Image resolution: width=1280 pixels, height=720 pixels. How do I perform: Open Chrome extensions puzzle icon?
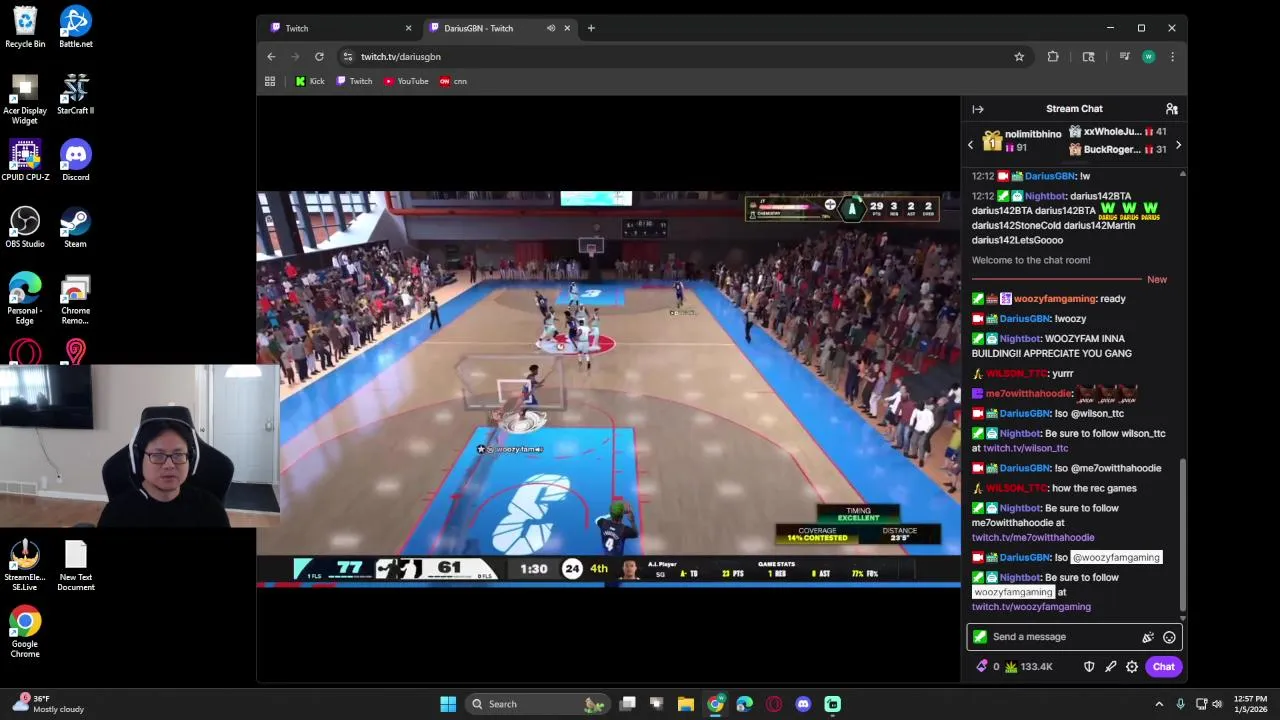1053,57
